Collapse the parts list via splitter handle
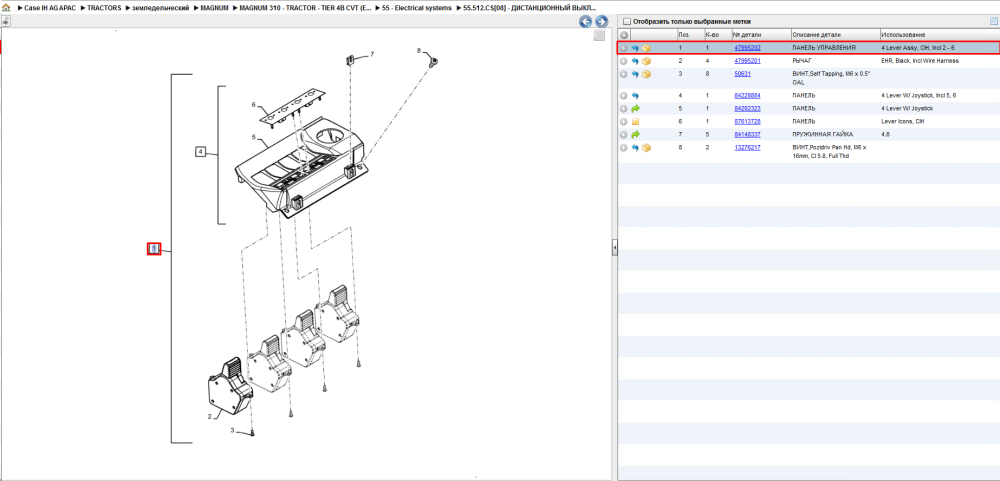Image resolution: width=1000 pixels, height=481 pixels. 615,247
